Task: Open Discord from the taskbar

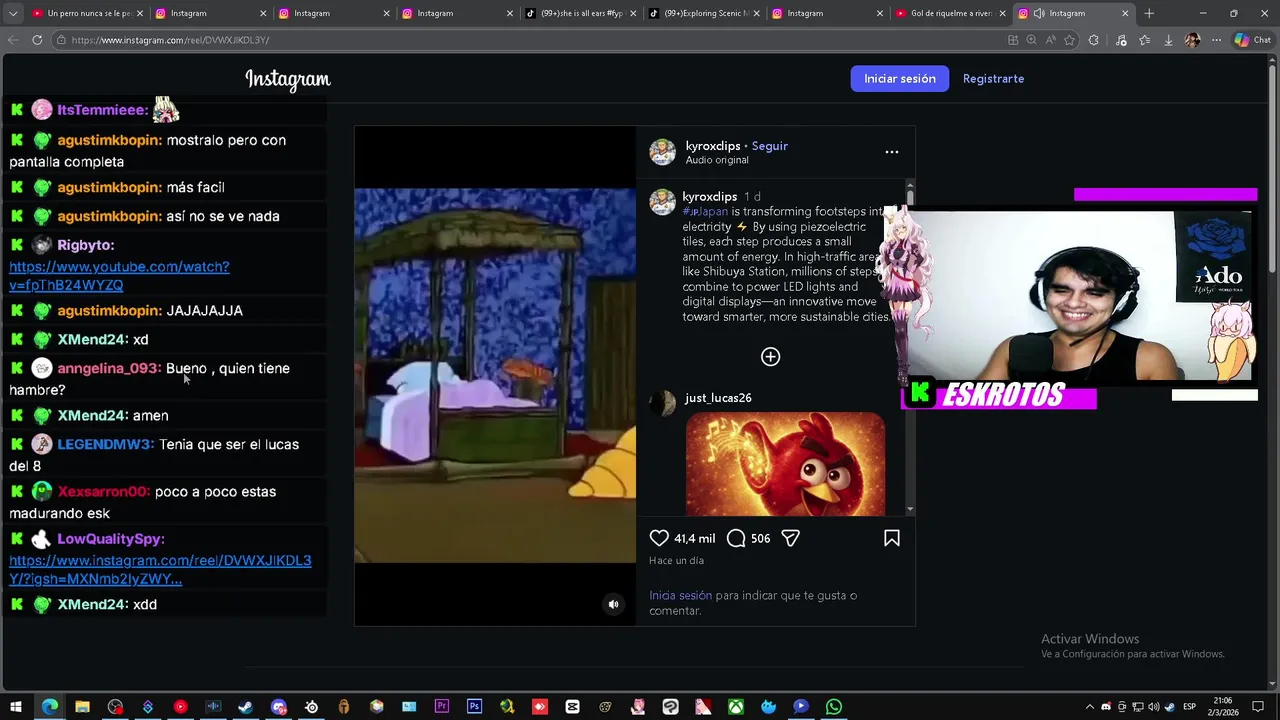Action: (x=278, y=707)
